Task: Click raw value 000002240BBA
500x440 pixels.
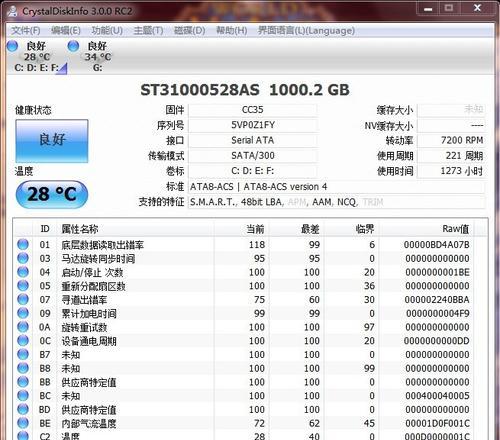Action: [437, 300]
